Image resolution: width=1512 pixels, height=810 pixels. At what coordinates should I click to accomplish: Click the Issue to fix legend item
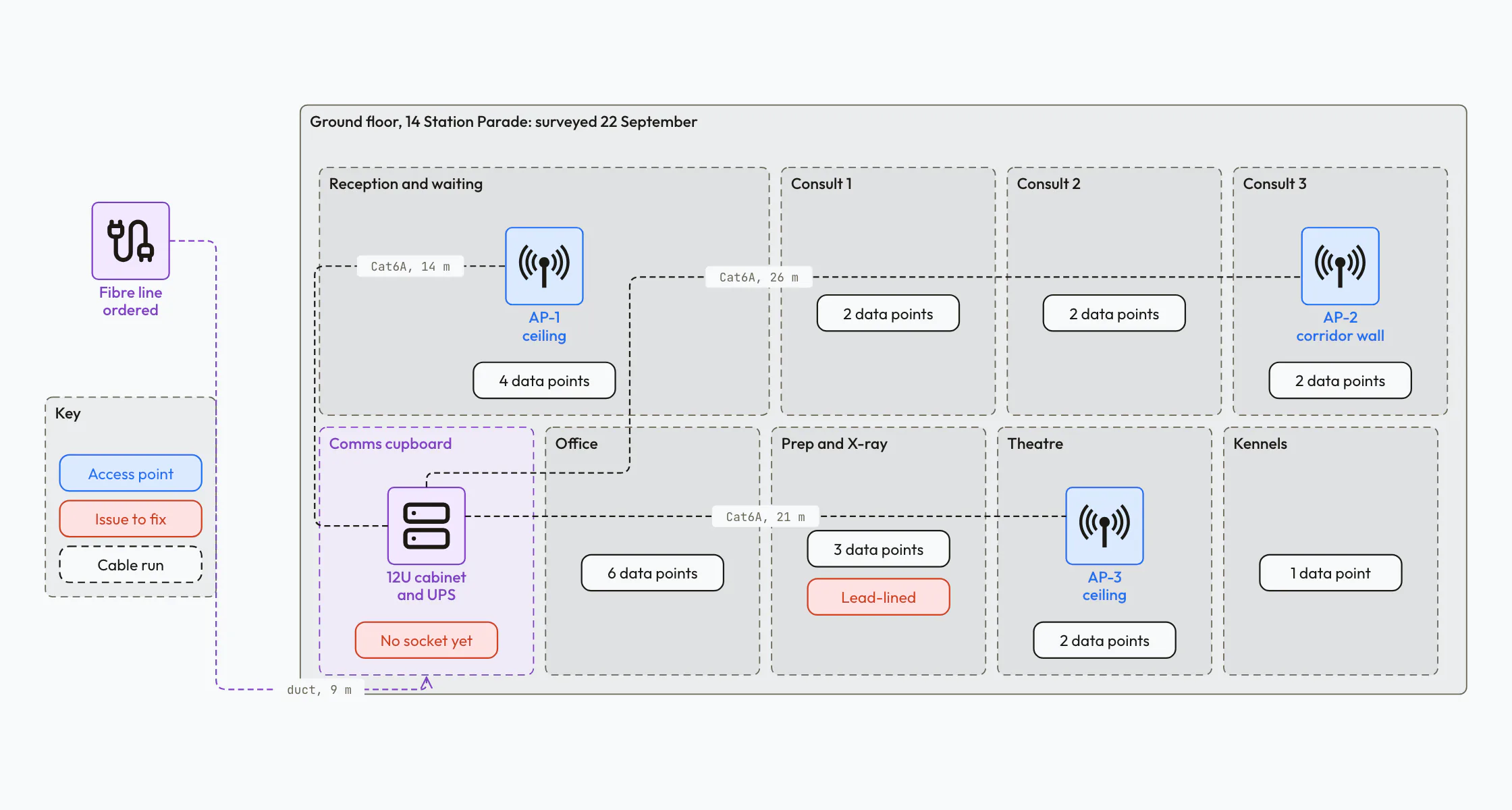(x=130, y=518)
